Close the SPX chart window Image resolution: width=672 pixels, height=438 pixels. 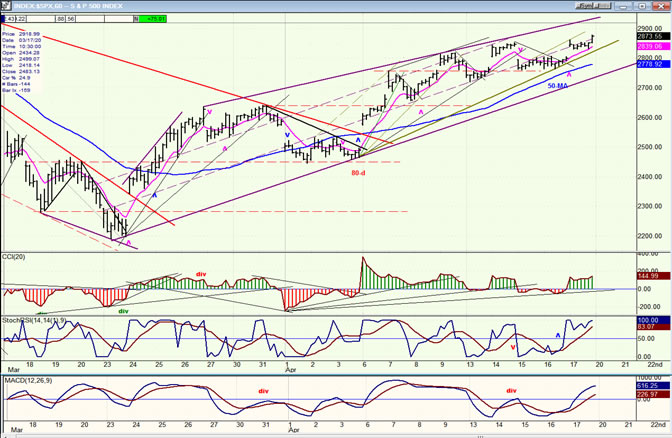pos(660,6)
